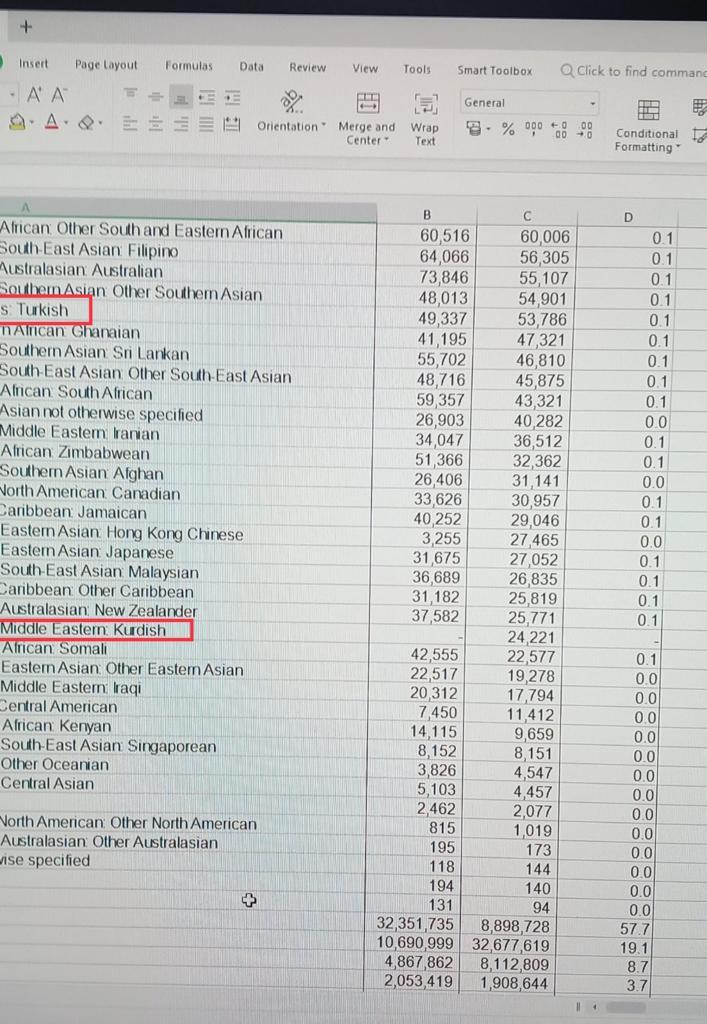Click the Wrap Text icon
The height and width of the screenshot is (1024, 707).
pos(426,104)
